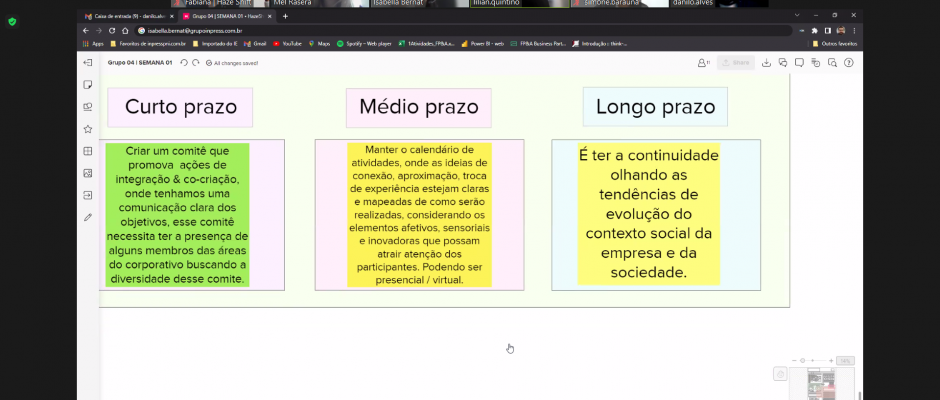Select the shapes tool in left sidebar
Image resolution: width=940 pixels, height=400 pixels.
click(x=88, y=107)
